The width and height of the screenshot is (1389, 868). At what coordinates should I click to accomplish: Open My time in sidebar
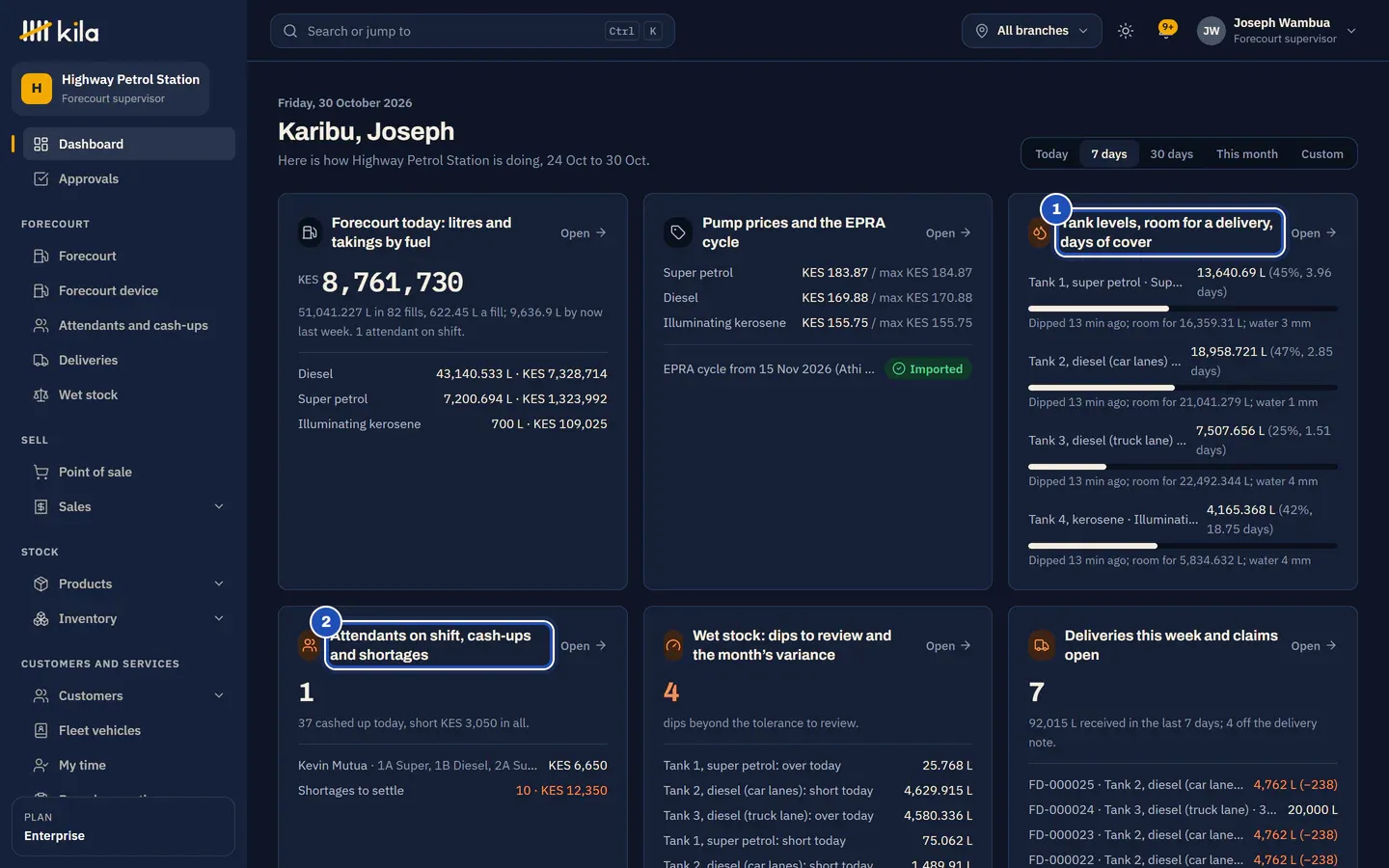tap(129, 765)
